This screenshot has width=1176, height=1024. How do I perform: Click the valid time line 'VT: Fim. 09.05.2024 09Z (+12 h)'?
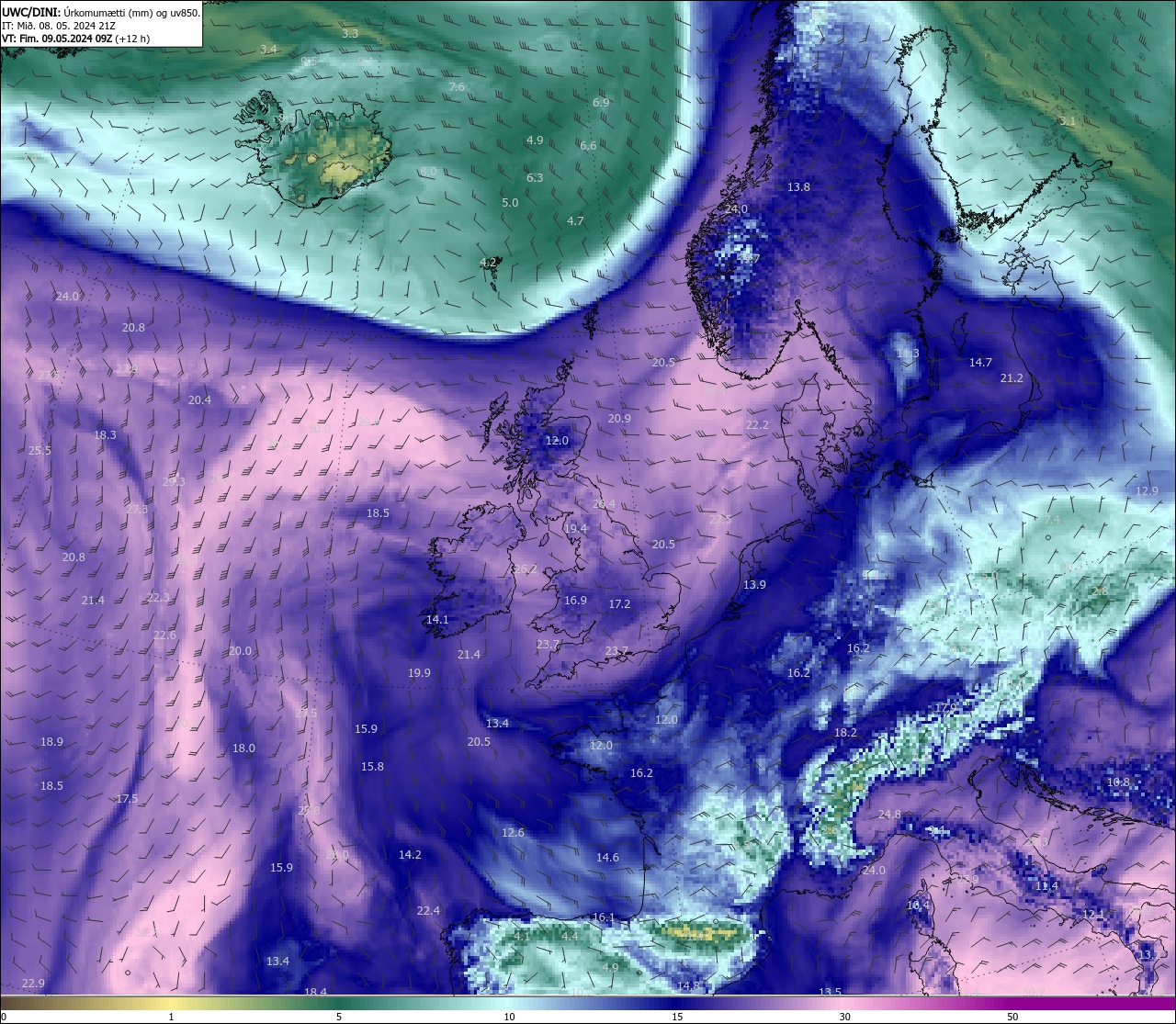coord(75,39)
